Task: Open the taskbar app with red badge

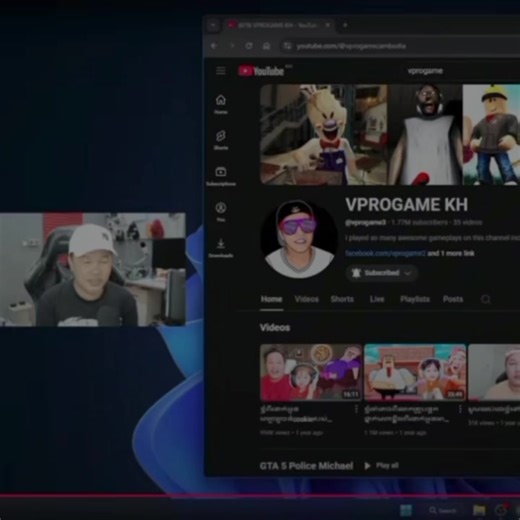Action: coord(501,510)
